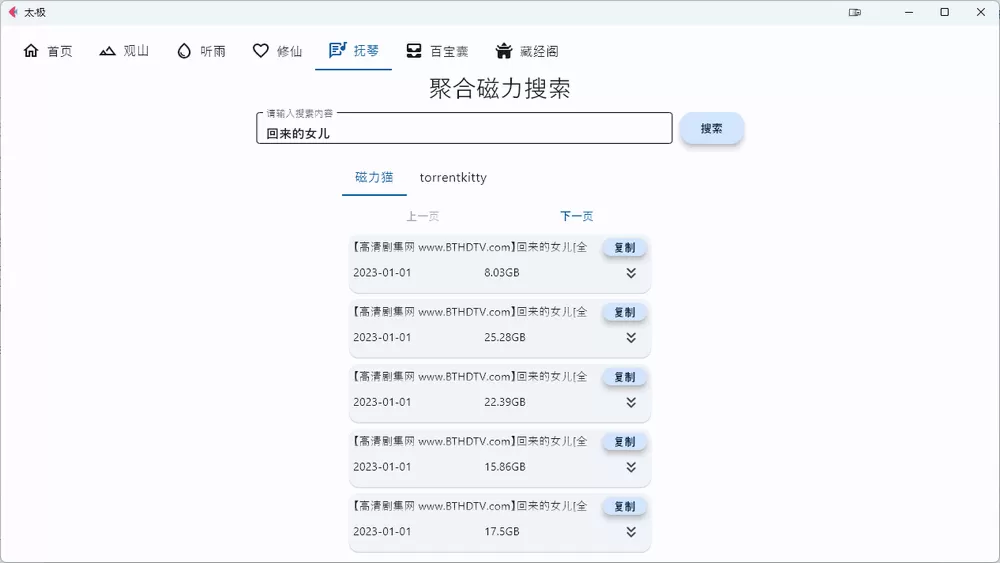Click the mountain icon for 观山
Viewport: 1000px width, 563px height.
click(x=107, y=51)
